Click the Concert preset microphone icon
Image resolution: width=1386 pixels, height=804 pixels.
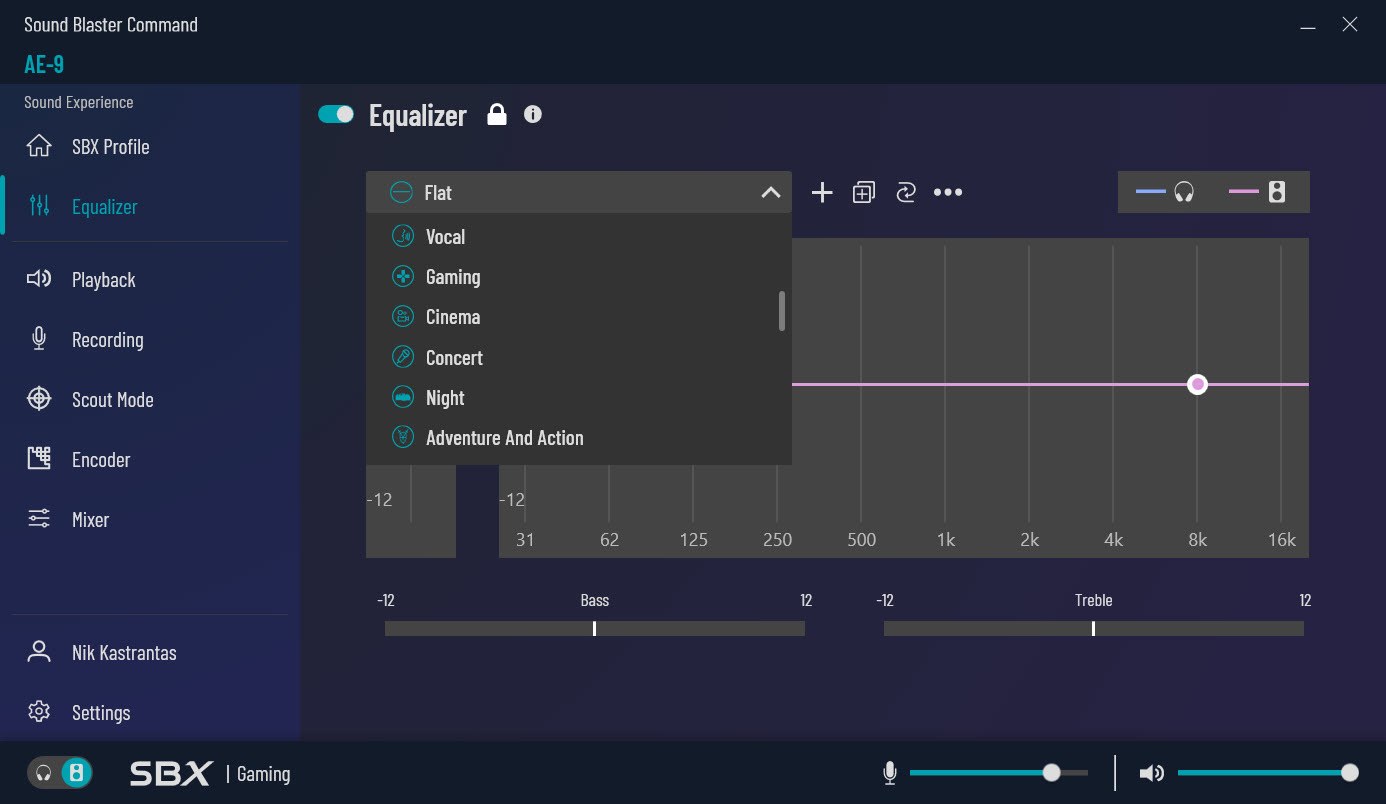tap(402, 357)
